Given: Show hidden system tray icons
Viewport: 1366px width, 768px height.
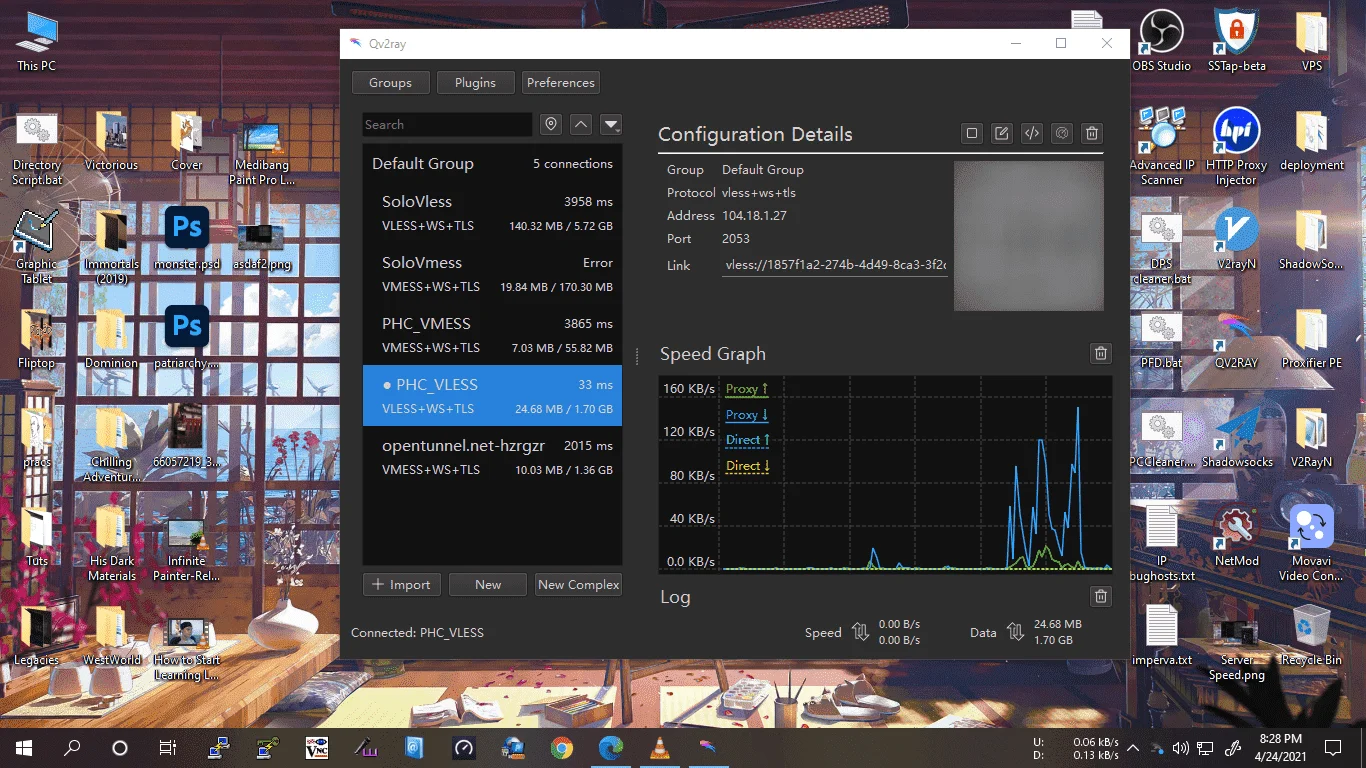Looking at the screenshot, I should [x=1133, y=747].
